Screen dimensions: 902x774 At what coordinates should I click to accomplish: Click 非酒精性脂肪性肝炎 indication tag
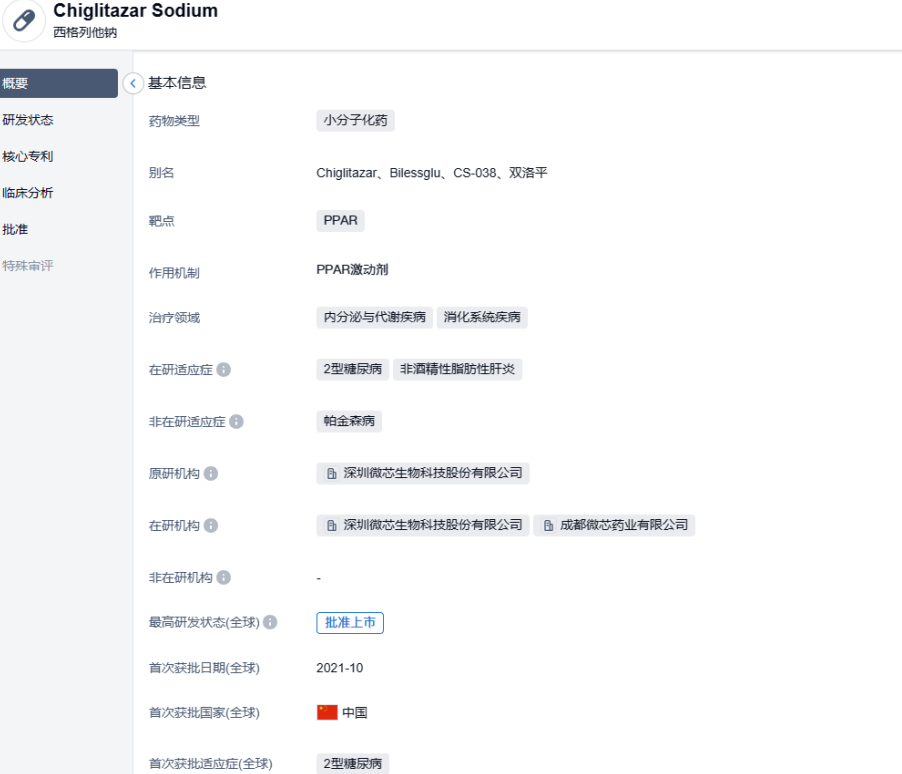coord(457,370)
